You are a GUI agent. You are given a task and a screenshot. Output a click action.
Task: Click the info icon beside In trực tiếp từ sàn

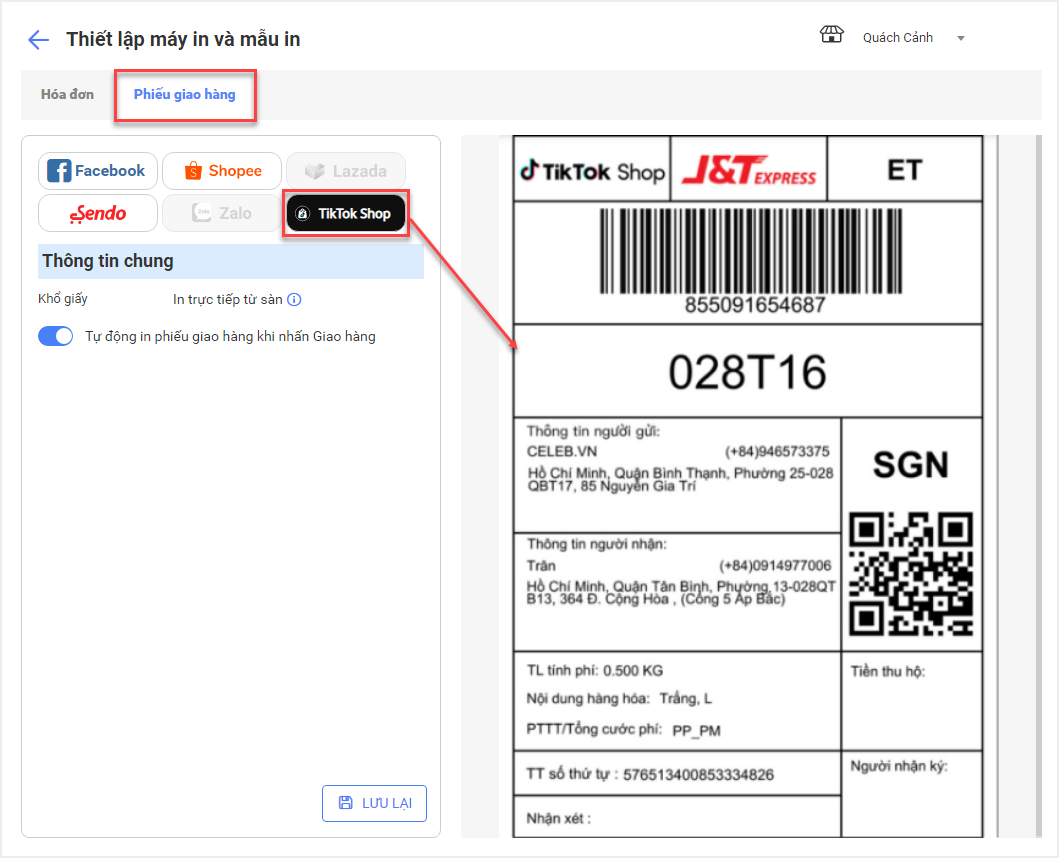point(294,299)
